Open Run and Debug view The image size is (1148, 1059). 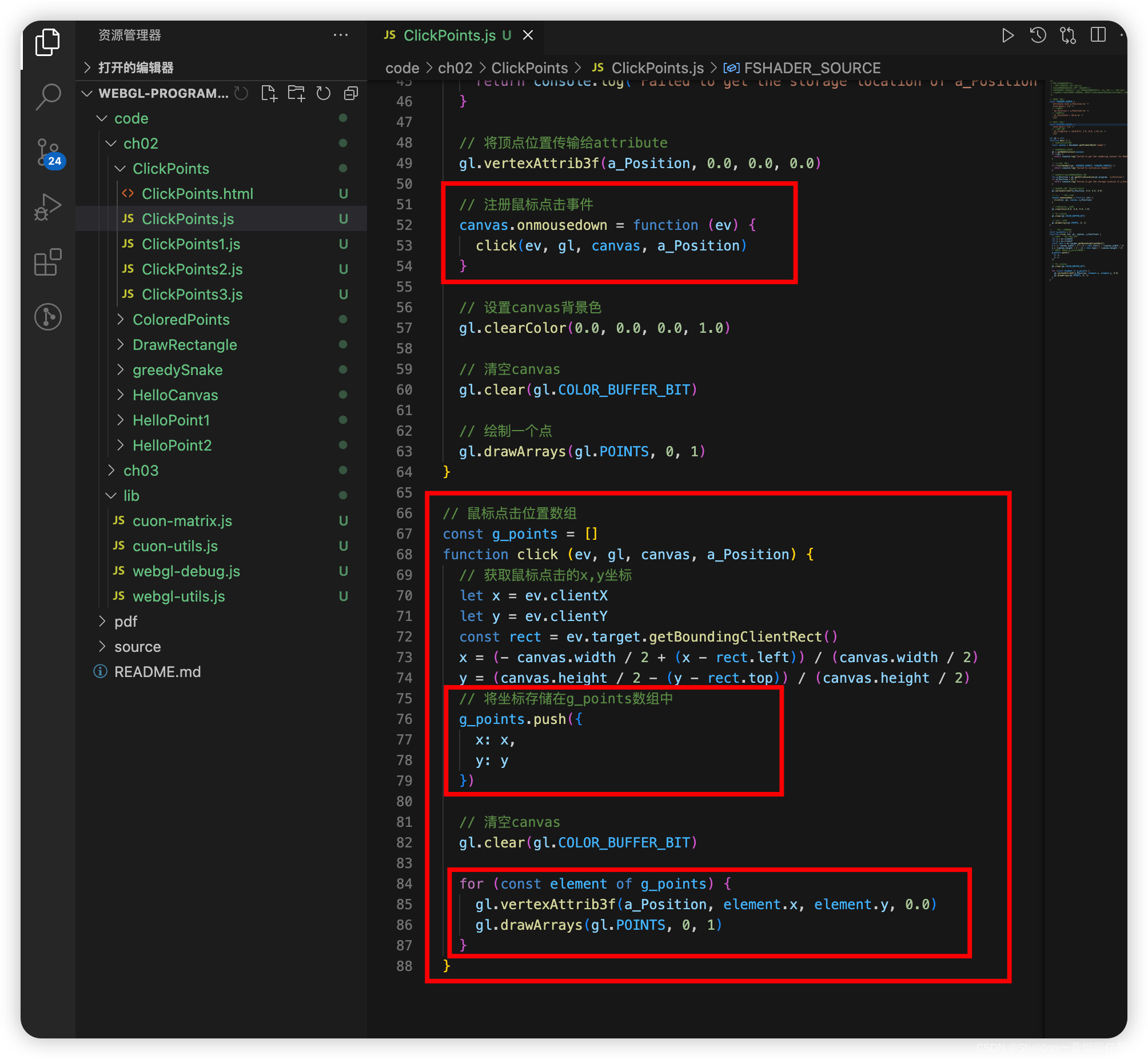point(48,207)
